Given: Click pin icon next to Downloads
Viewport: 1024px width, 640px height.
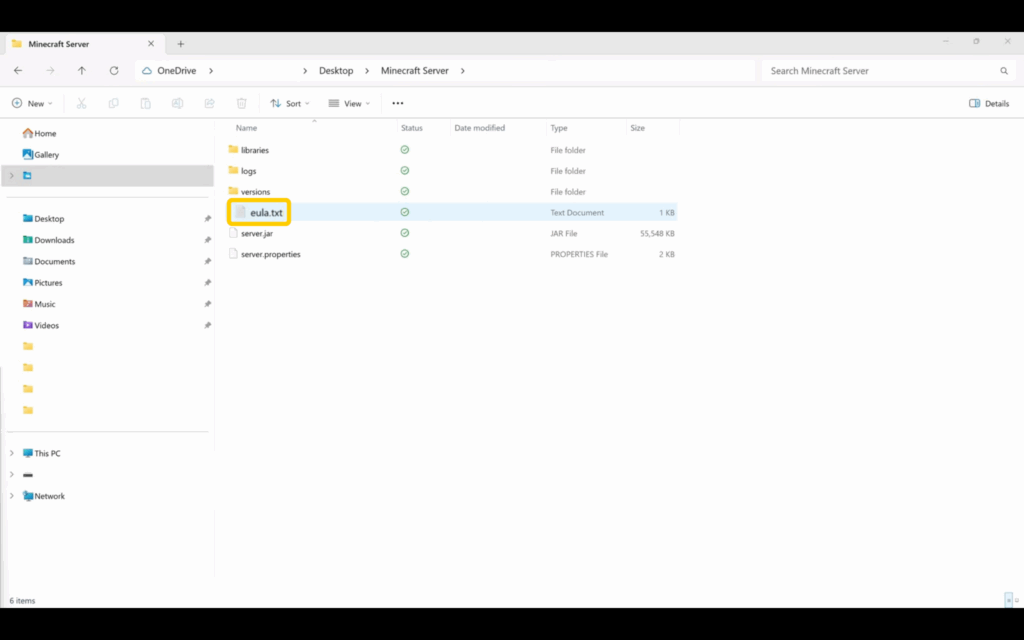Looking at the screenshot, I should tap(208, 240).
